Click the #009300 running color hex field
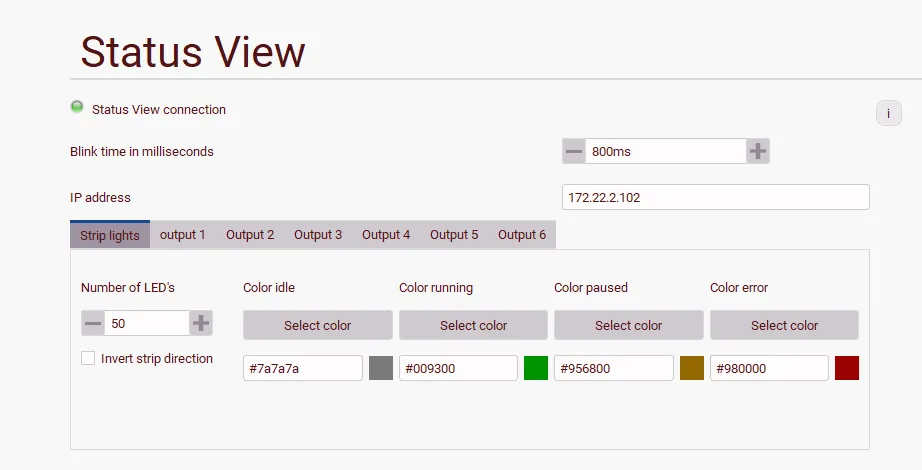The image size is (922, 470). coord(458,368)
